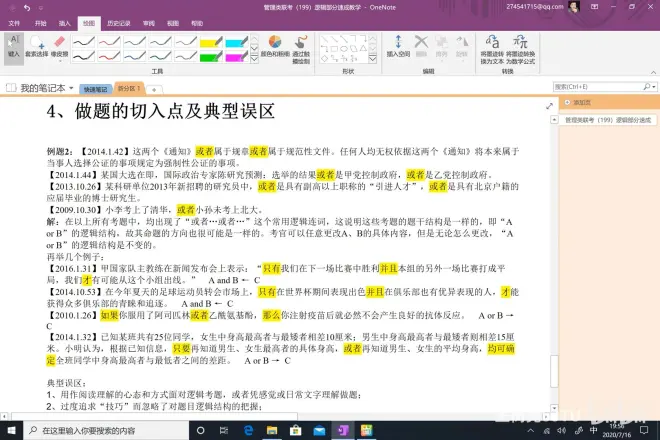Activate the Lasso Select tool

click(x=36, y=47)
